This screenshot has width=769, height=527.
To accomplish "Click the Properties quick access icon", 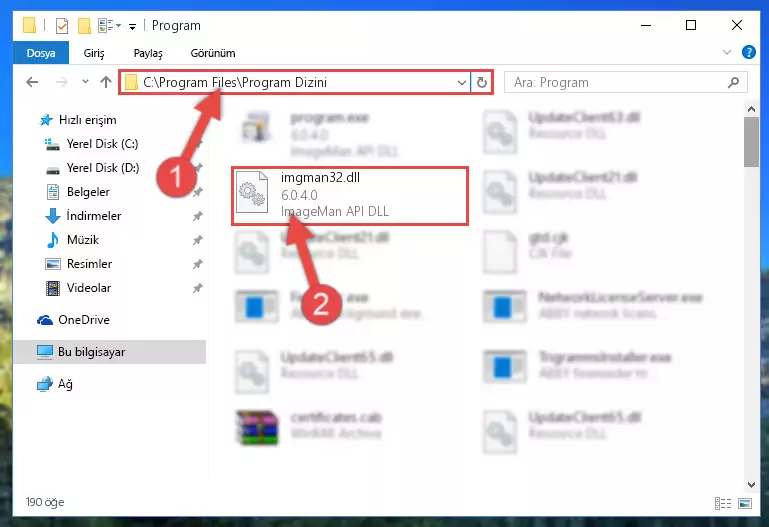I will [62, 25].
